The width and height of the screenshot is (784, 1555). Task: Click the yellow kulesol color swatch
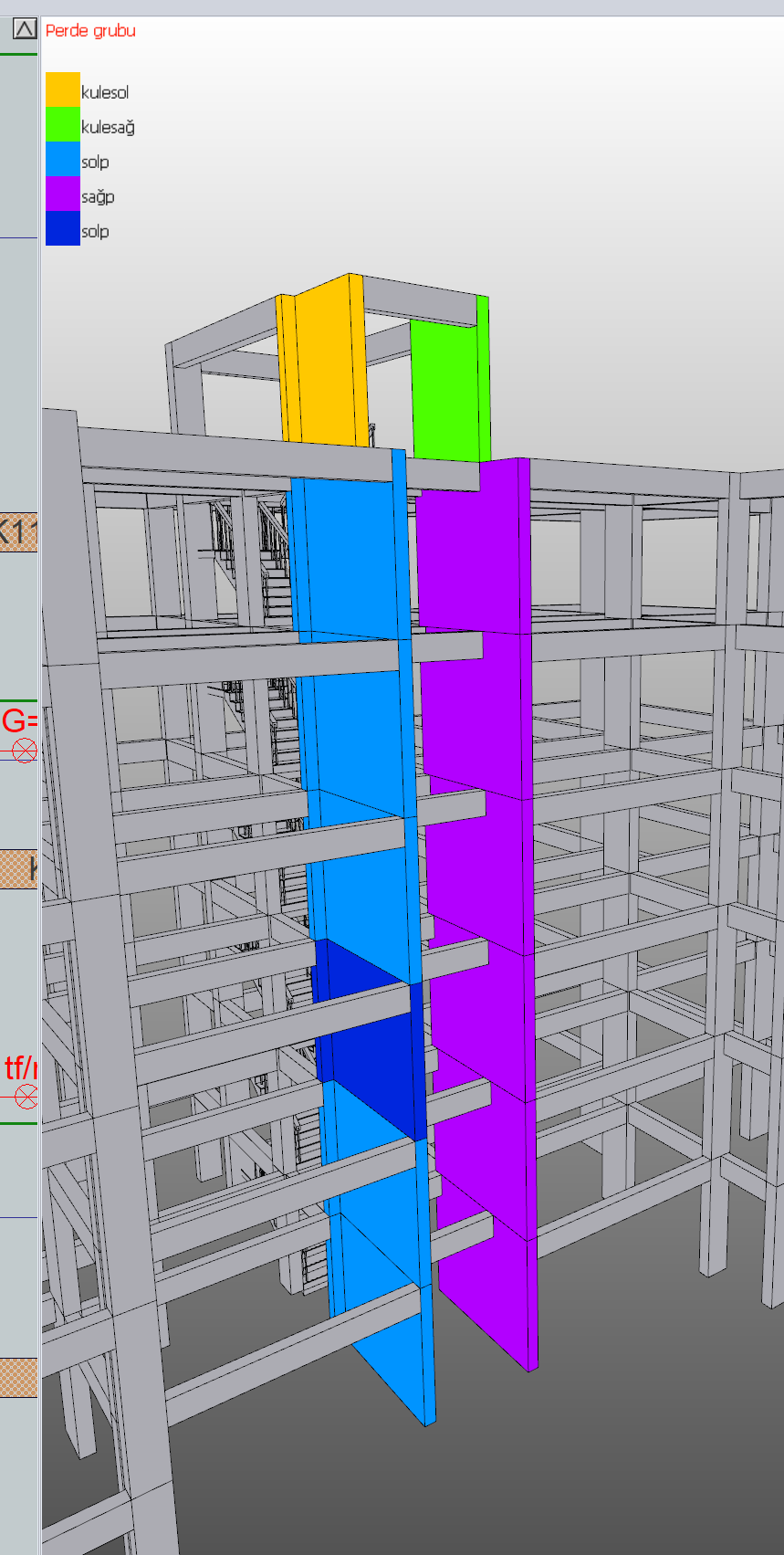(63, 90)
